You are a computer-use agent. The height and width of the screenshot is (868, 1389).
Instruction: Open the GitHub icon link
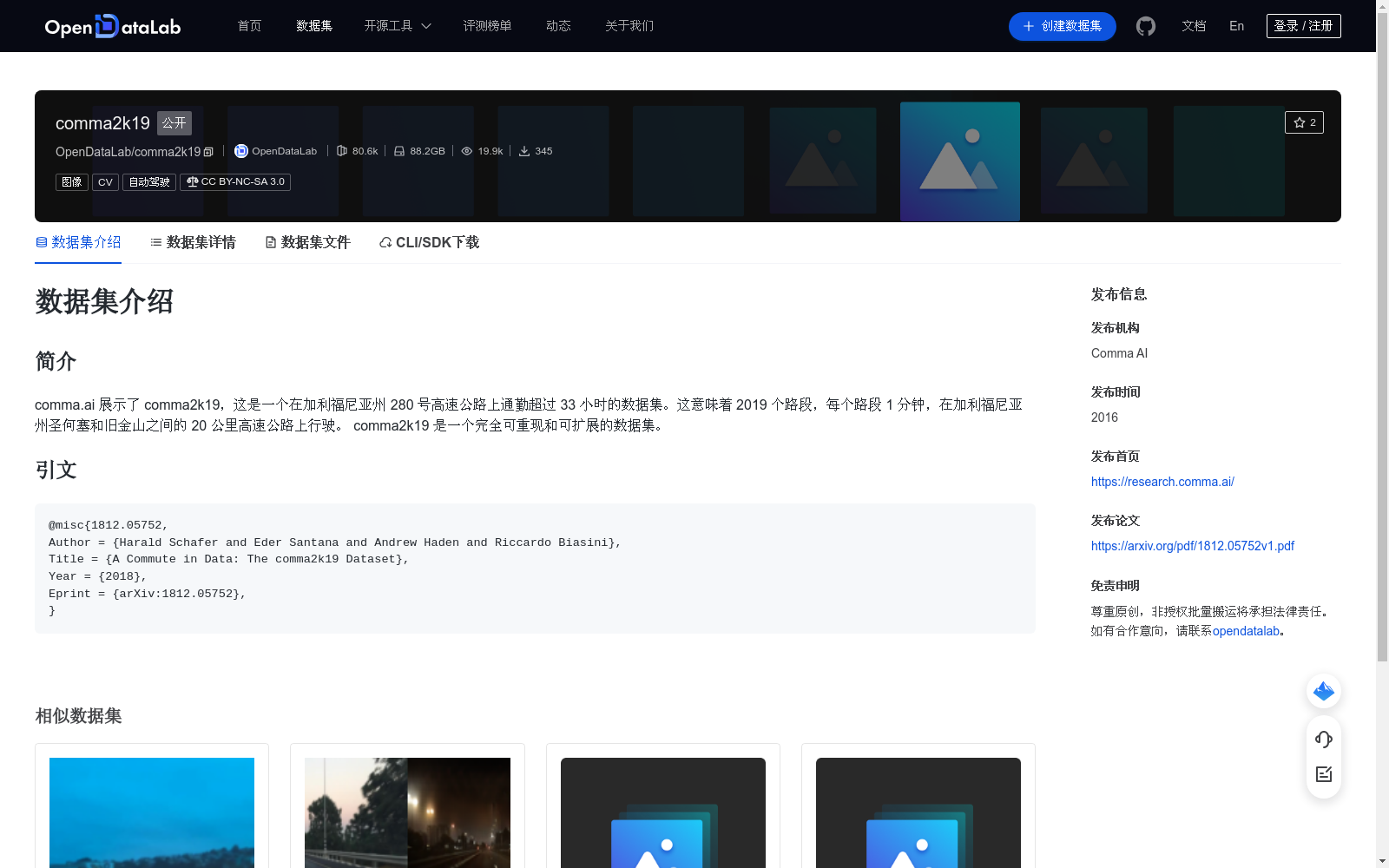(x=1146, y=26)
